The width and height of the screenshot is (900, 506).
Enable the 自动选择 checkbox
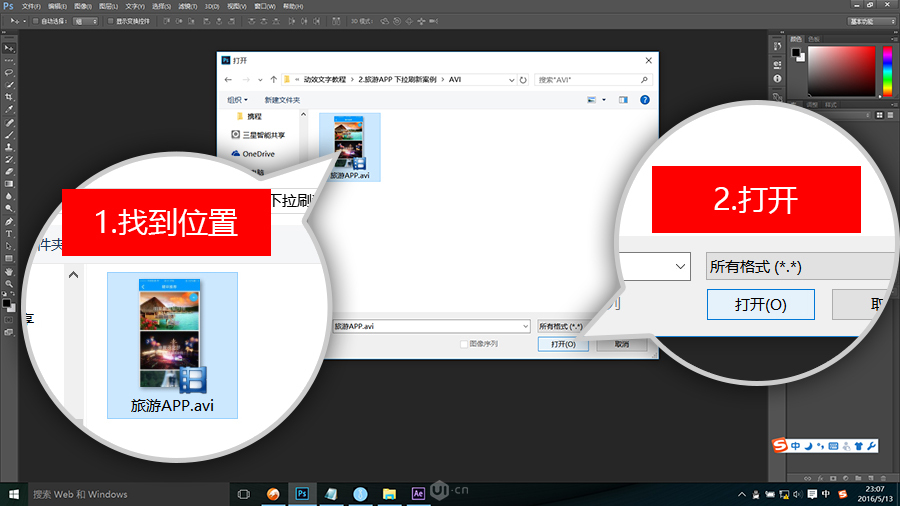[x=37, y=20]
